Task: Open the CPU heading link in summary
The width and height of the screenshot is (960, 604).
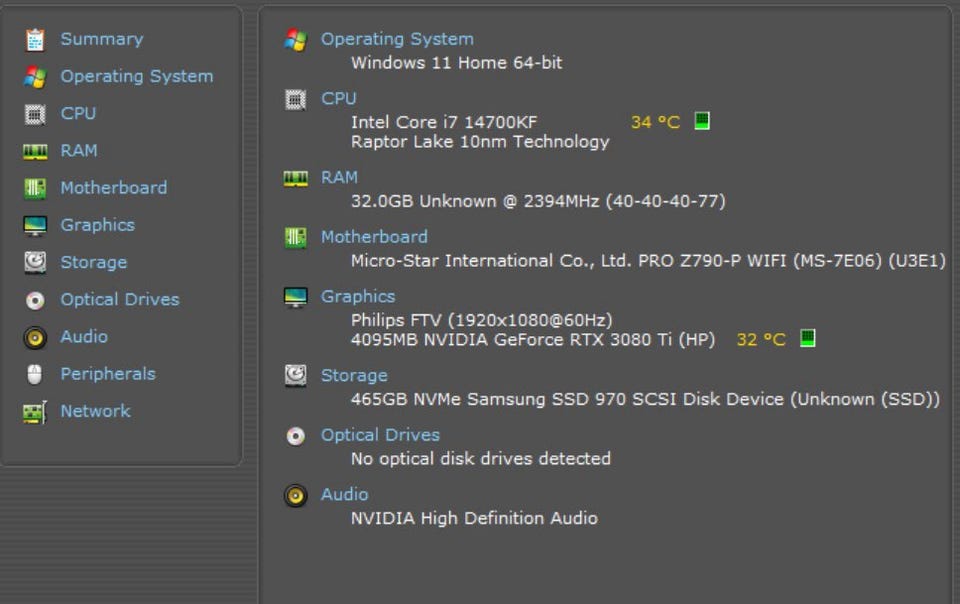Action: click(x=338, y=98)
